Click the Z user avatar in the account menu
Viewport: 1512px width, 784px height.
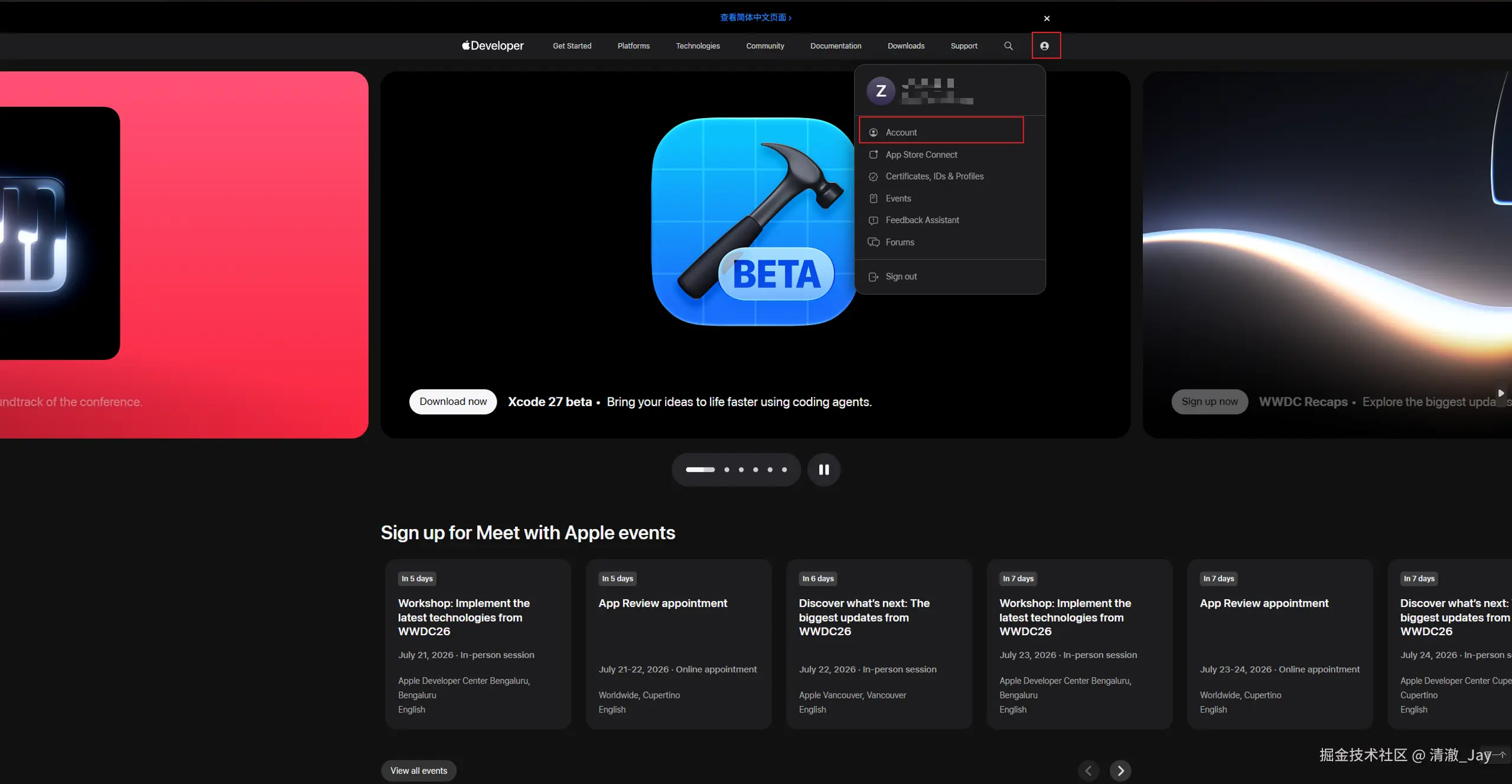tap(881, 91)
